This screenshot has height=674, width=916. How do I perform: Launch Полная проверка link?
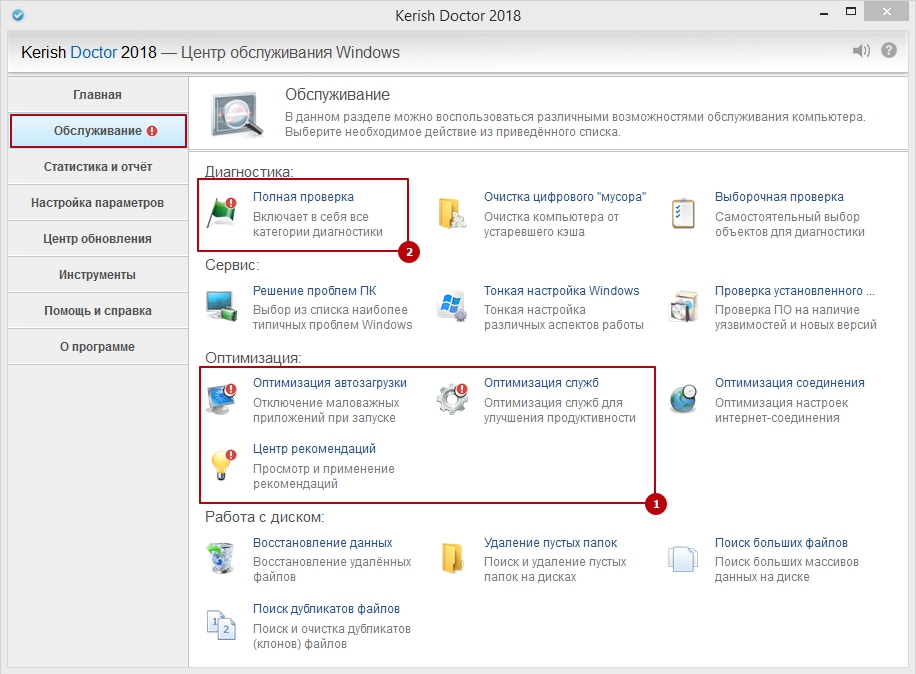point(303,197)
